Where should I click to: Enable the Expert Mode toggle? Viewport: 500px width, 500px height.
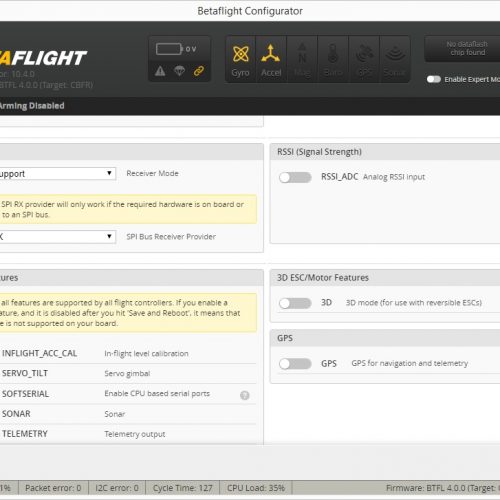[434, 79]
